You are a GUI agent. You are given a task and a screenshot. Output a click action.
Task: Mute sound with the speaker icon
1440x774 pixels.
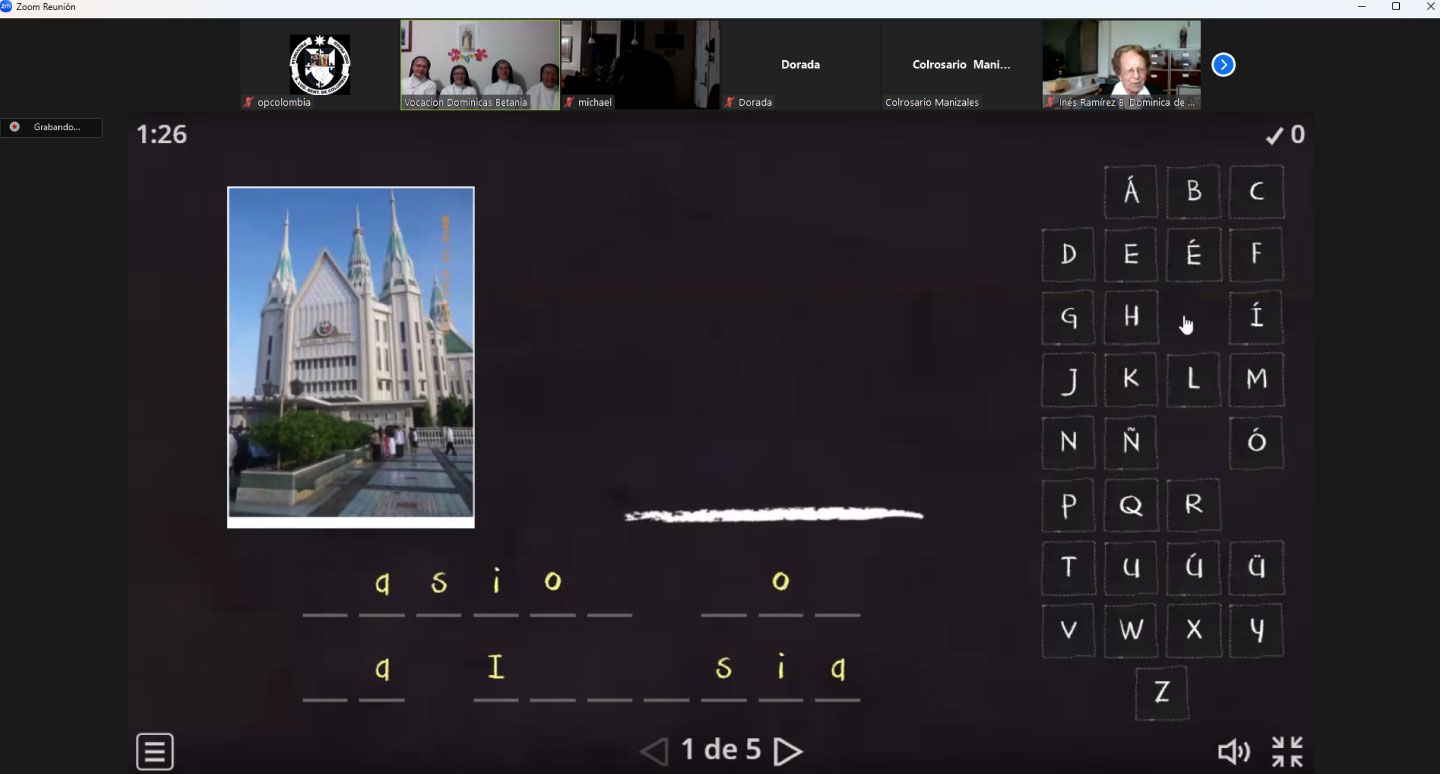click(x=1234, y=752)
